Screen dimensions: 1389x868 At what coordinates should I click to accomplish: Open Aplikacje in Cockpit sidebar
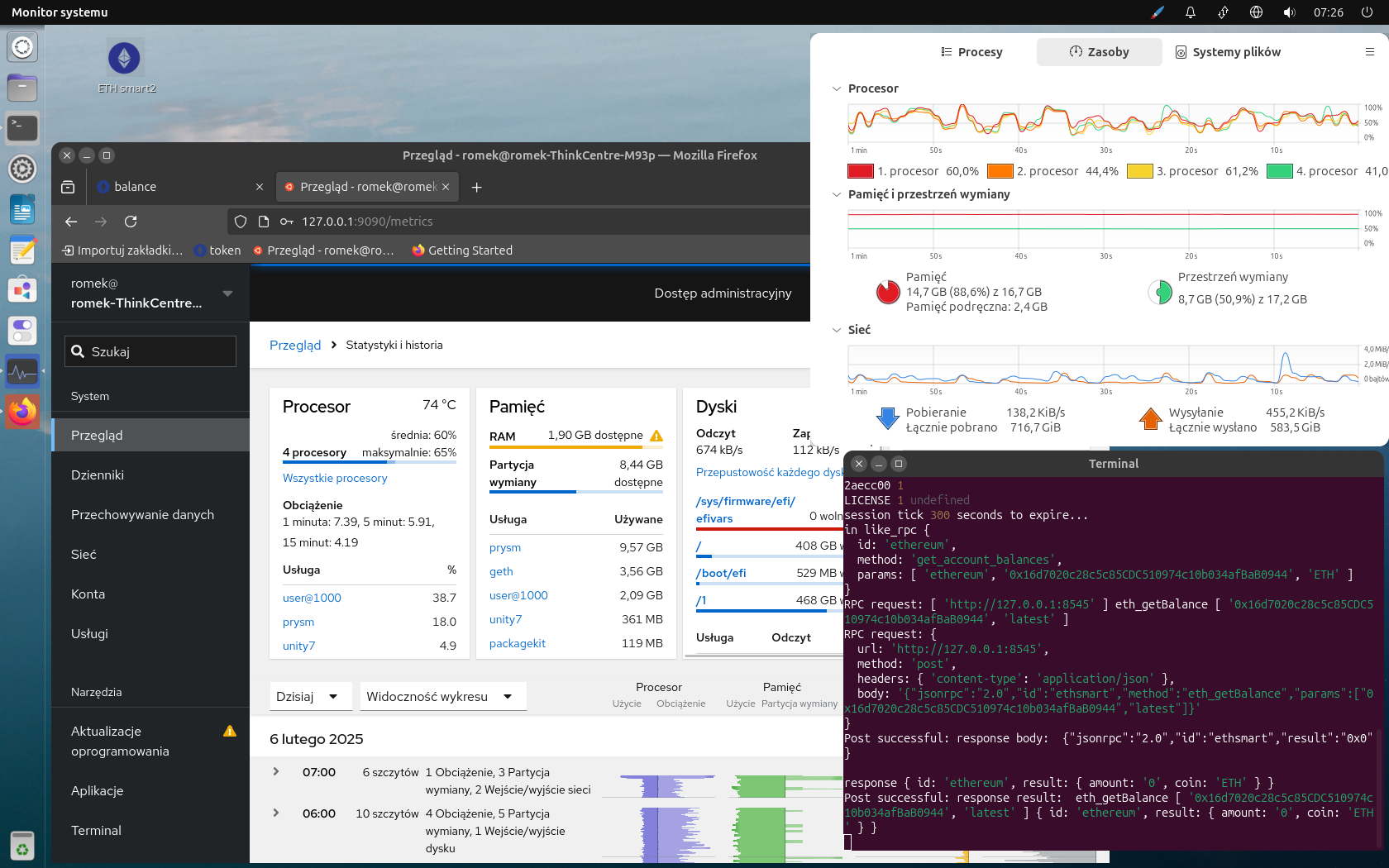150,791
